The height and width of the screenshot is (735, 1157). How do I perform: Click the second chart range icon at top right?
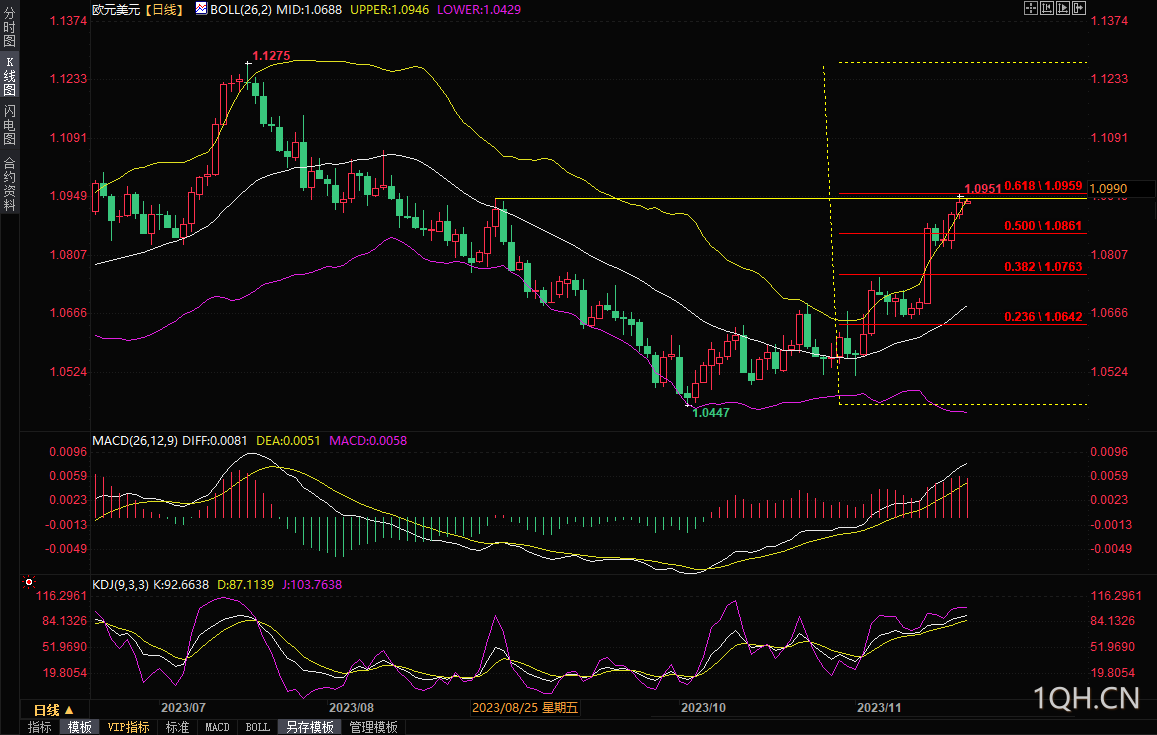click(1047, 8)
